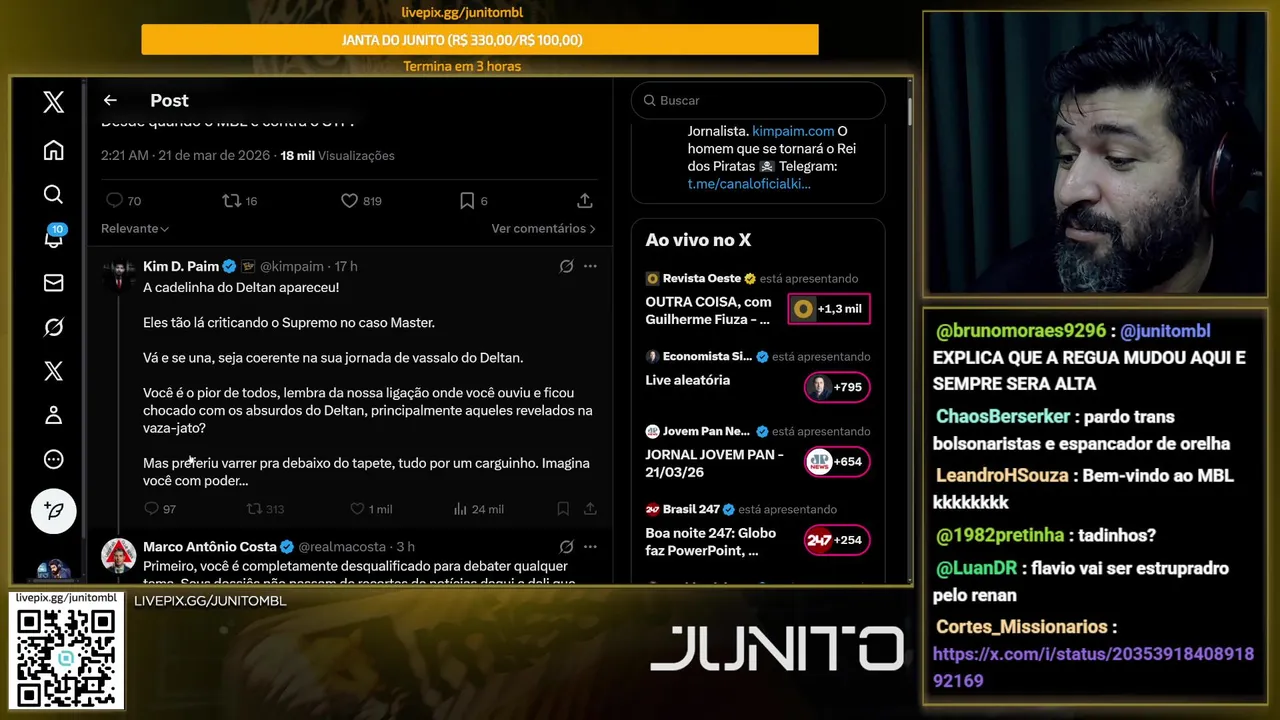Click 18 mil Visualizações count
This screenshot has width=1280, height=720.
pos(337,156)
